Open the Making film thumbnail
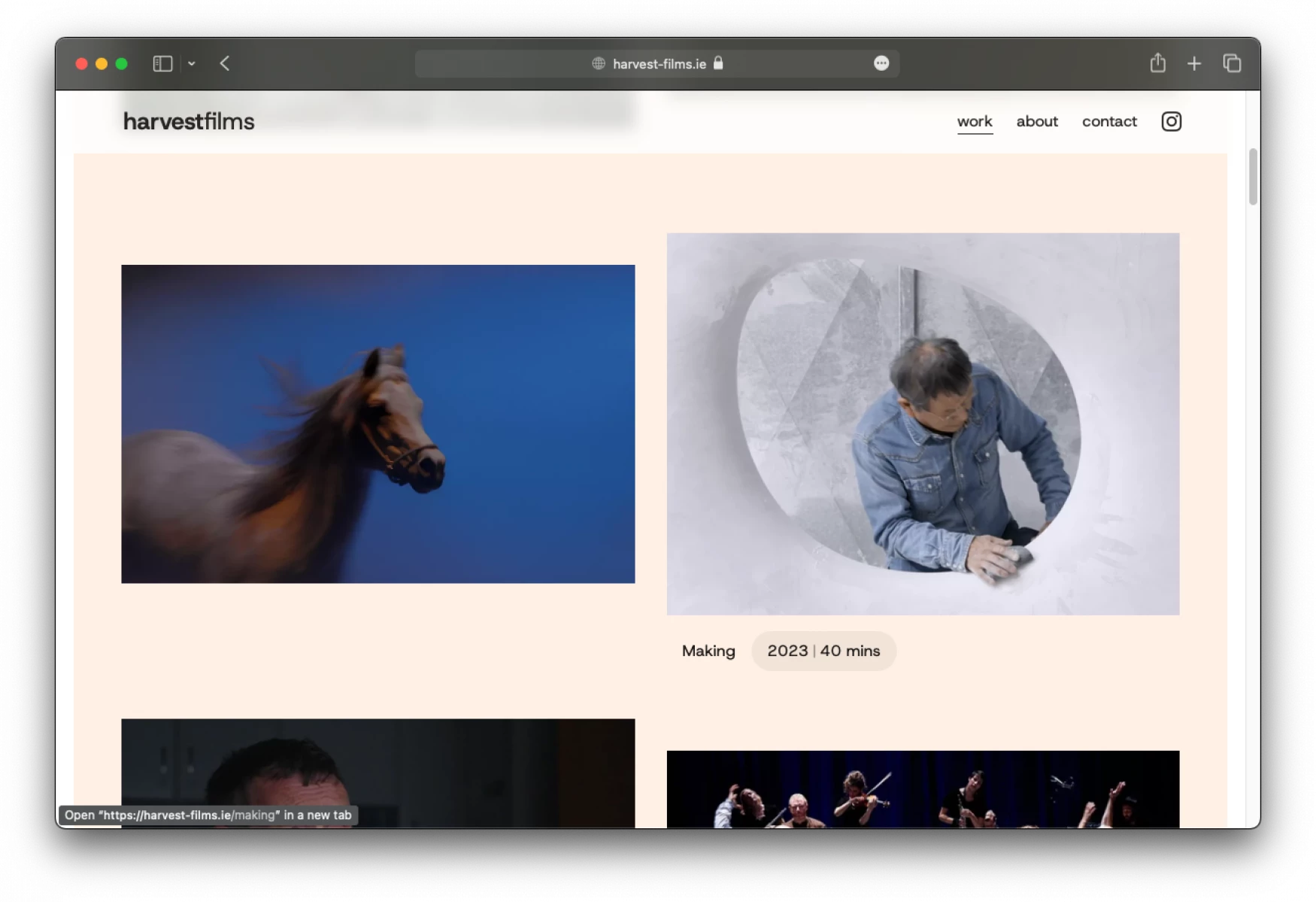 point(923,424)
